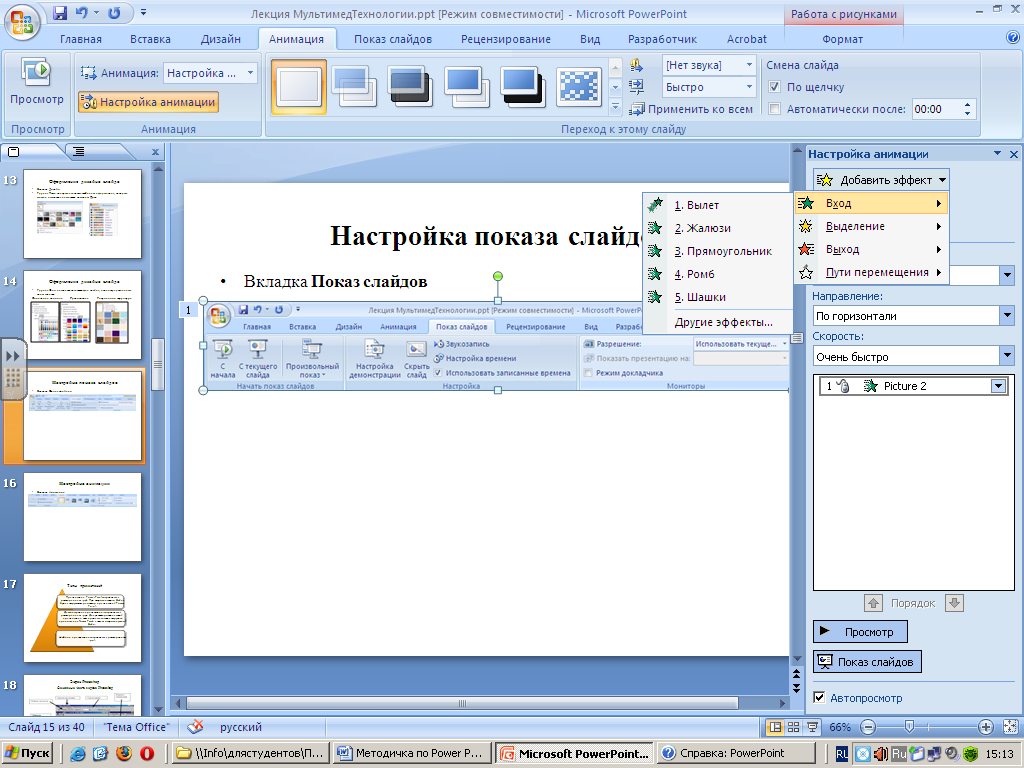Image resolution: width=1024 pixels, height=768 pixels.
Task: Open Outline tab in left pane
Action: pyautogui.click(x=78, y=152)
